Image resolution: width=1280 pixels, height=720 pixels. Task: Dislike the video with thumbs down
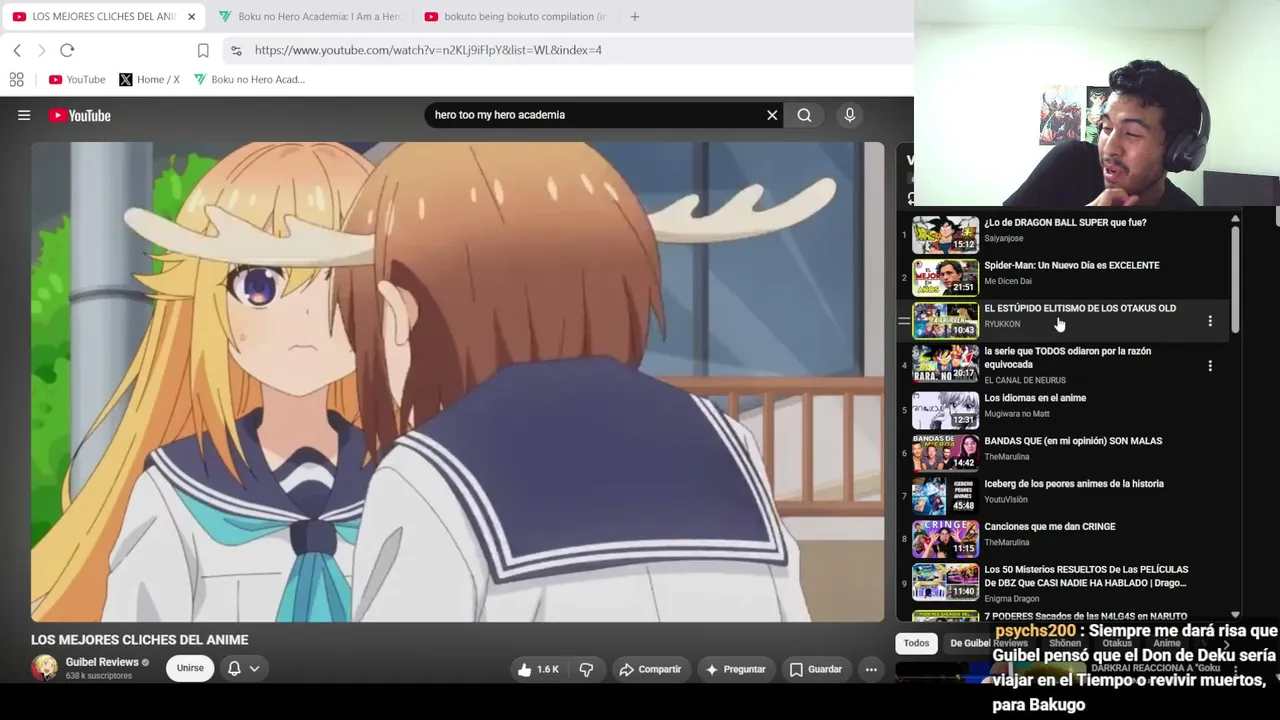587,669
